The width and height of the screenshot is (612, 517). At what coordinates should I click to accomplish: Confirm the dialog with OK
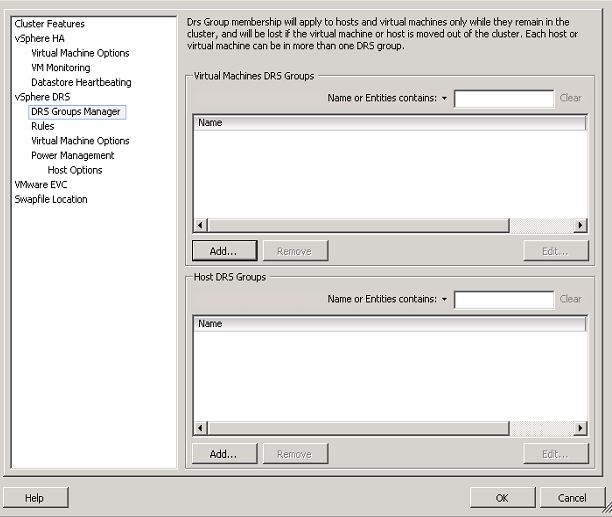(501, 498)
